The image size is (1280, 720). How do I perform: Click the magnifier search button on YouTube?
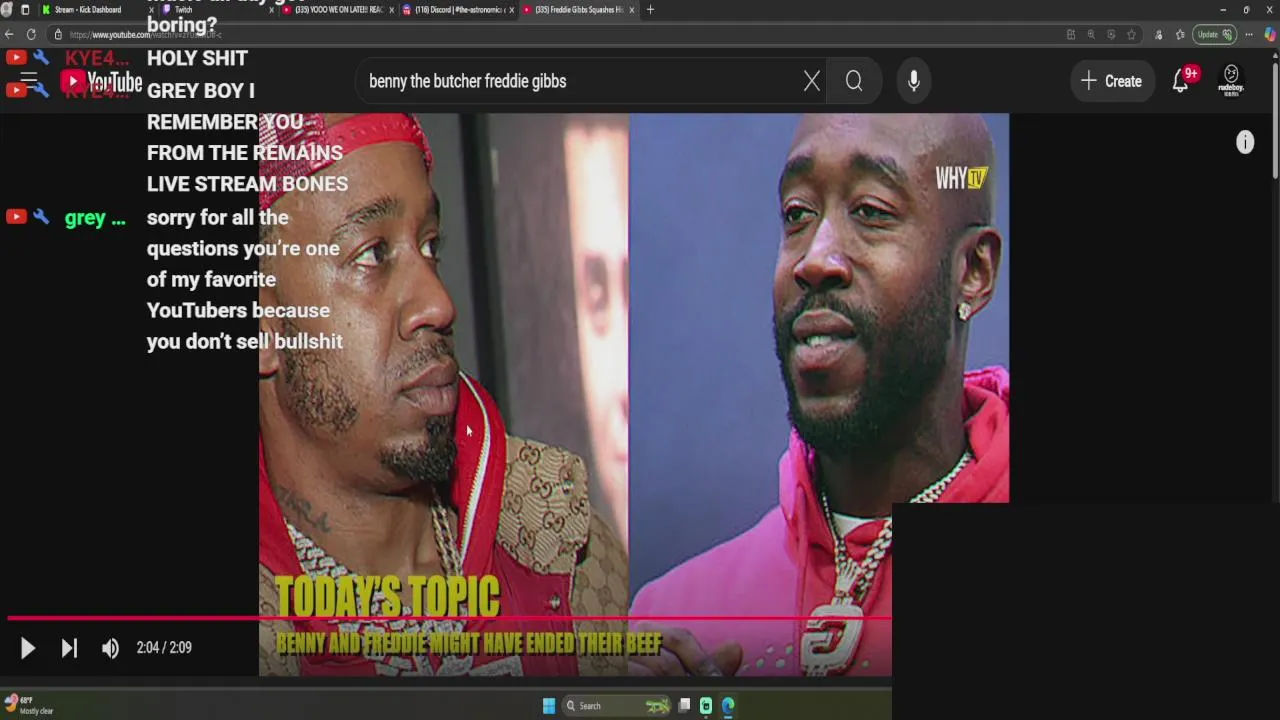(854, 81)
